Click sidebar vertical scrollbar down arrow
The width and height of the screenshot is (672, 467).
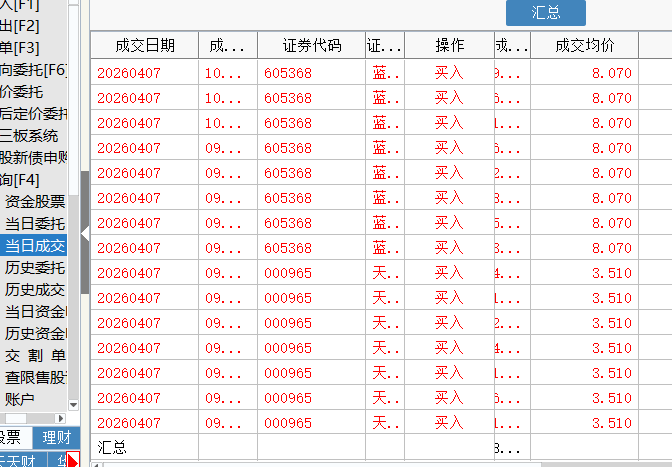73,404
